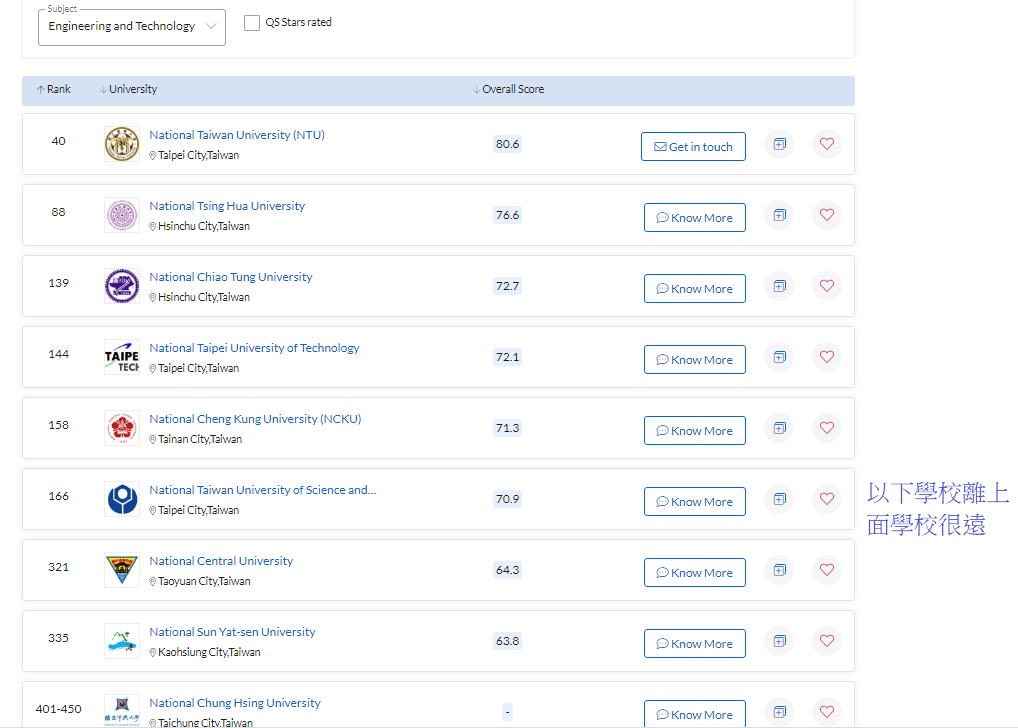
Task: Add National Central University to compare
Action: tap(779, 570)
